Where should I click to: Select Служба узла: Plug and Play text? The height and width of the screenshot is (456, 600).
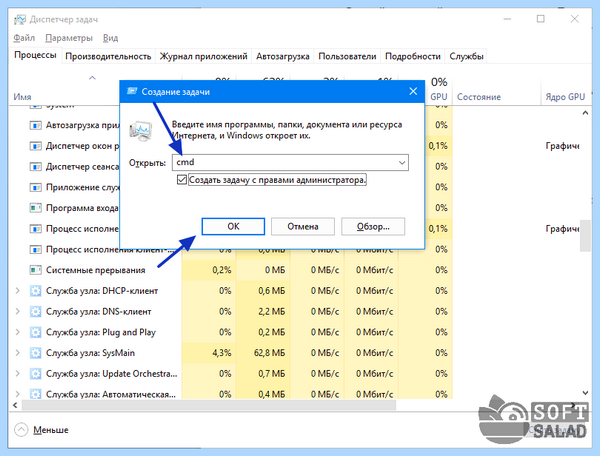tap(101, 332)
